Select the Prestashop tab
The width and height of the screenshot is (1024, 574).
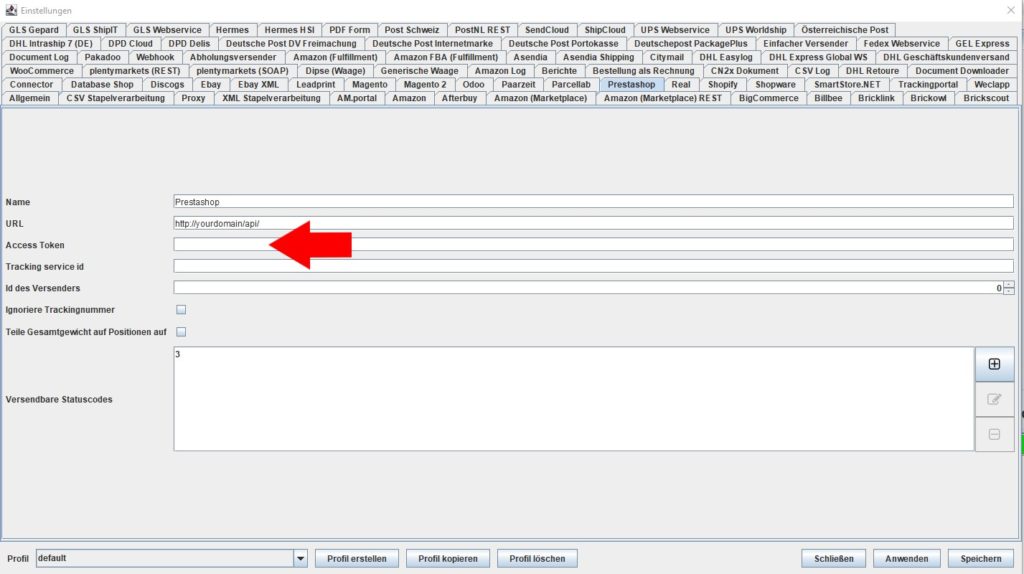click(x=631, y=84)
